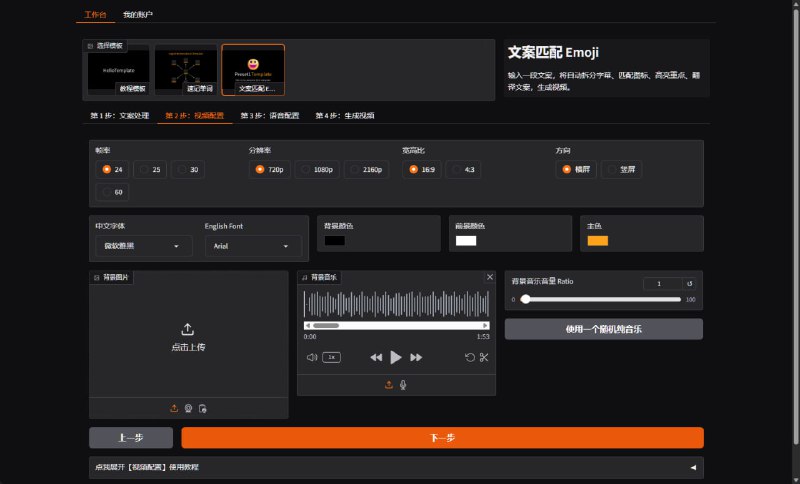
Task: Click the orange 下一步 next step button
Action: pos(442,438)
